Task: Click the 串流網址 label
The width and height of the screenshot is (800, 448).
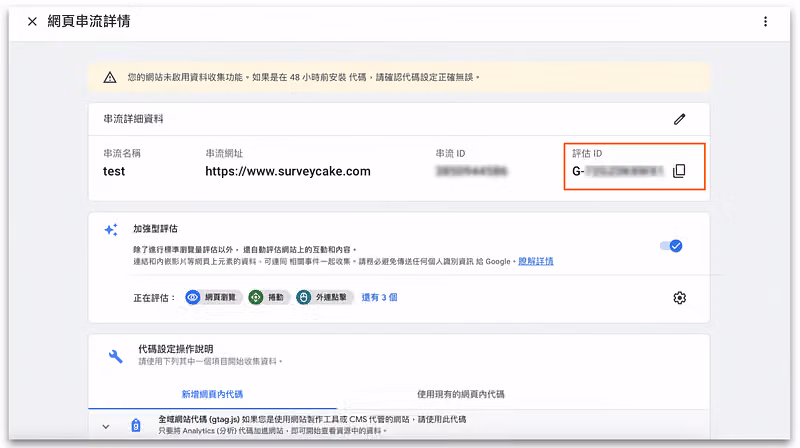Action: (224, 153)
